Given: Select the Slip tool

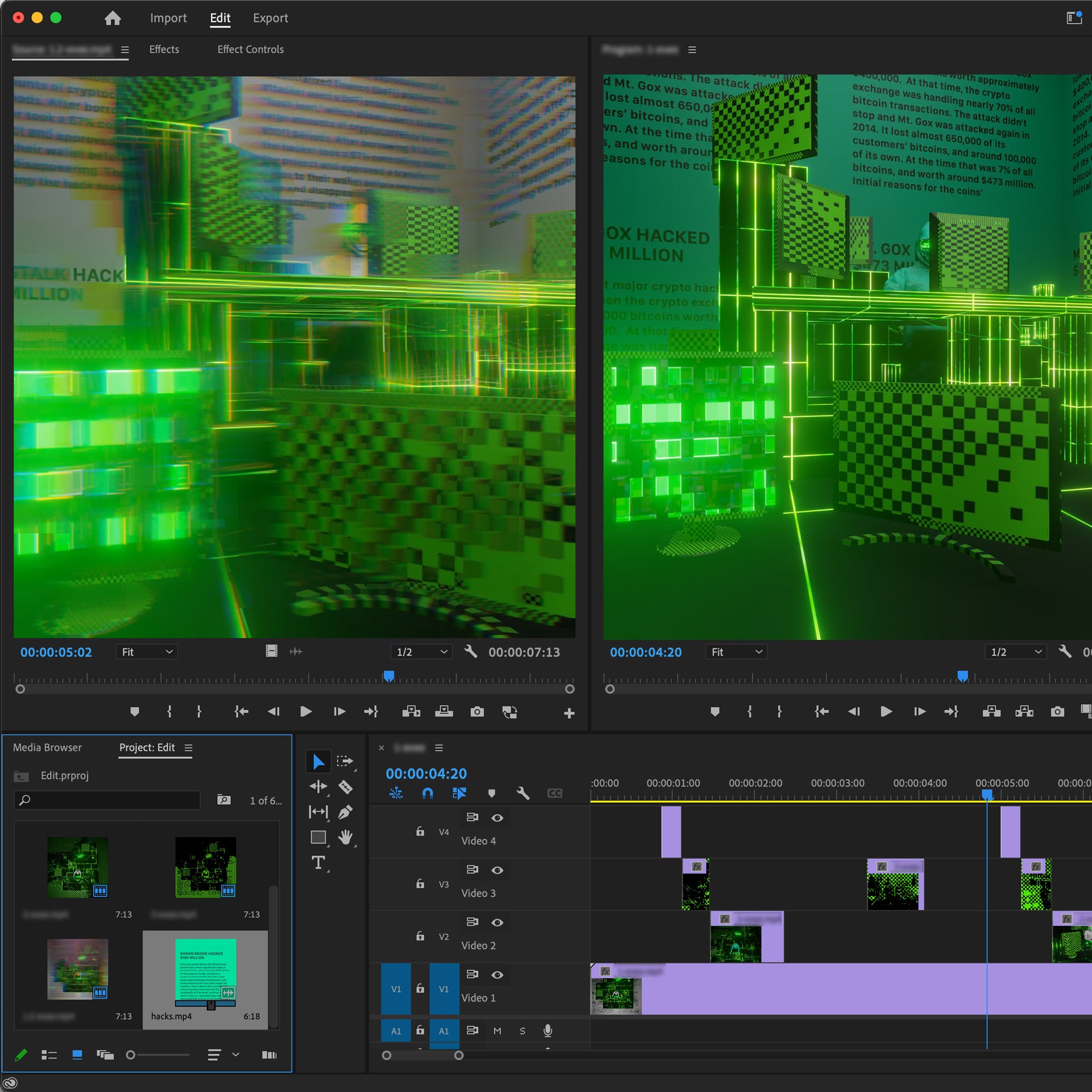Looking at the screenshot, I should (x=318, y=812).
